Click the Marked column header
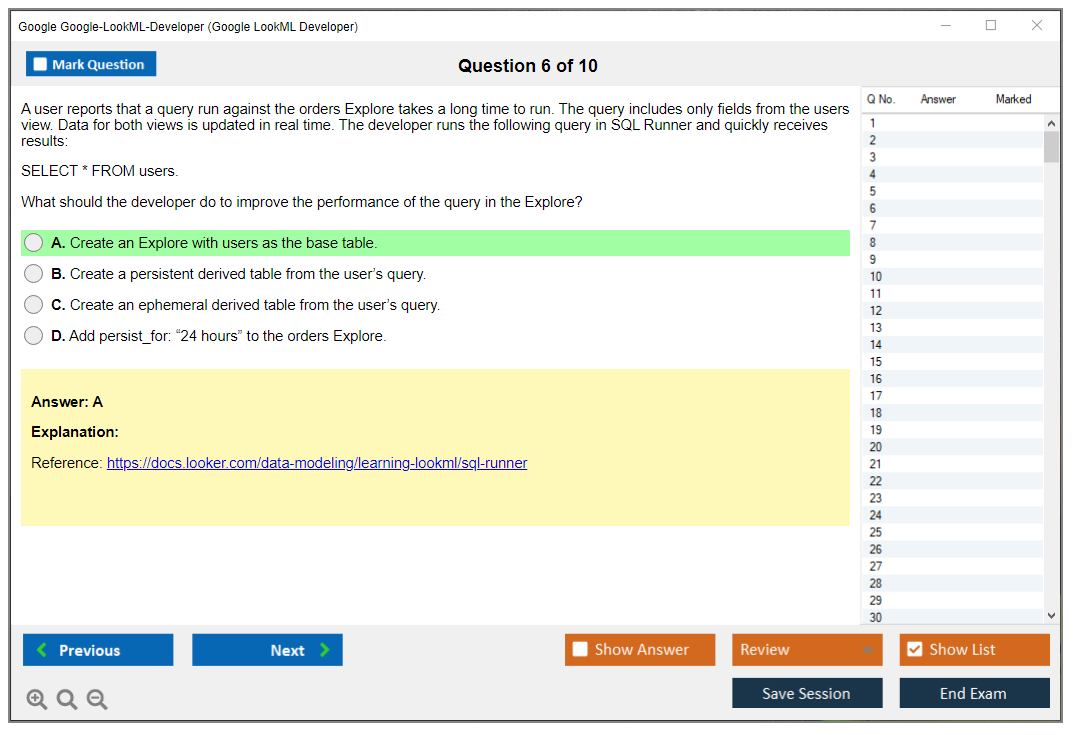 coord(1013,99)
